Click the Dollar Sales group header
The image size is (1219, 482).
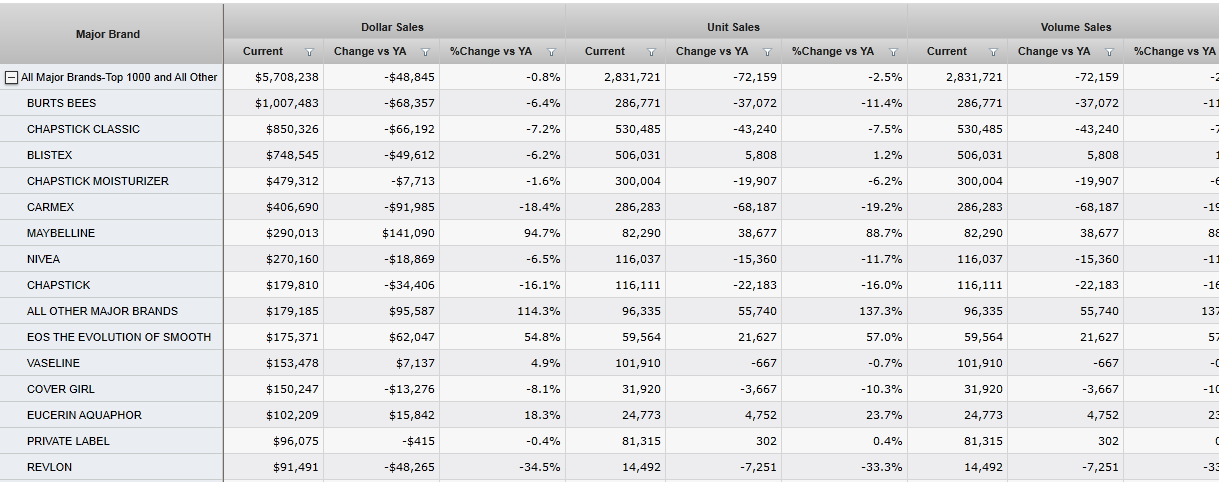point(392,27)
